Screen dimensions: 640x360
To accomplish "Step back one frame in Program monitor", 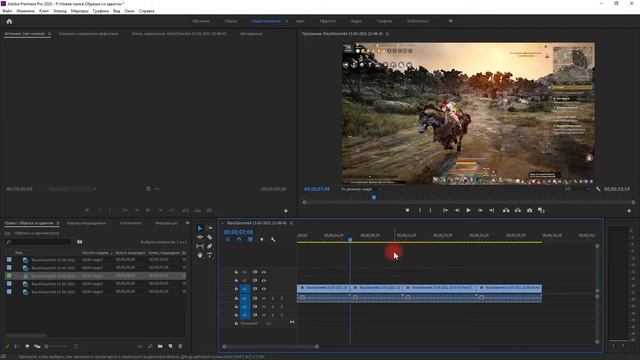I will click(457, 210).
